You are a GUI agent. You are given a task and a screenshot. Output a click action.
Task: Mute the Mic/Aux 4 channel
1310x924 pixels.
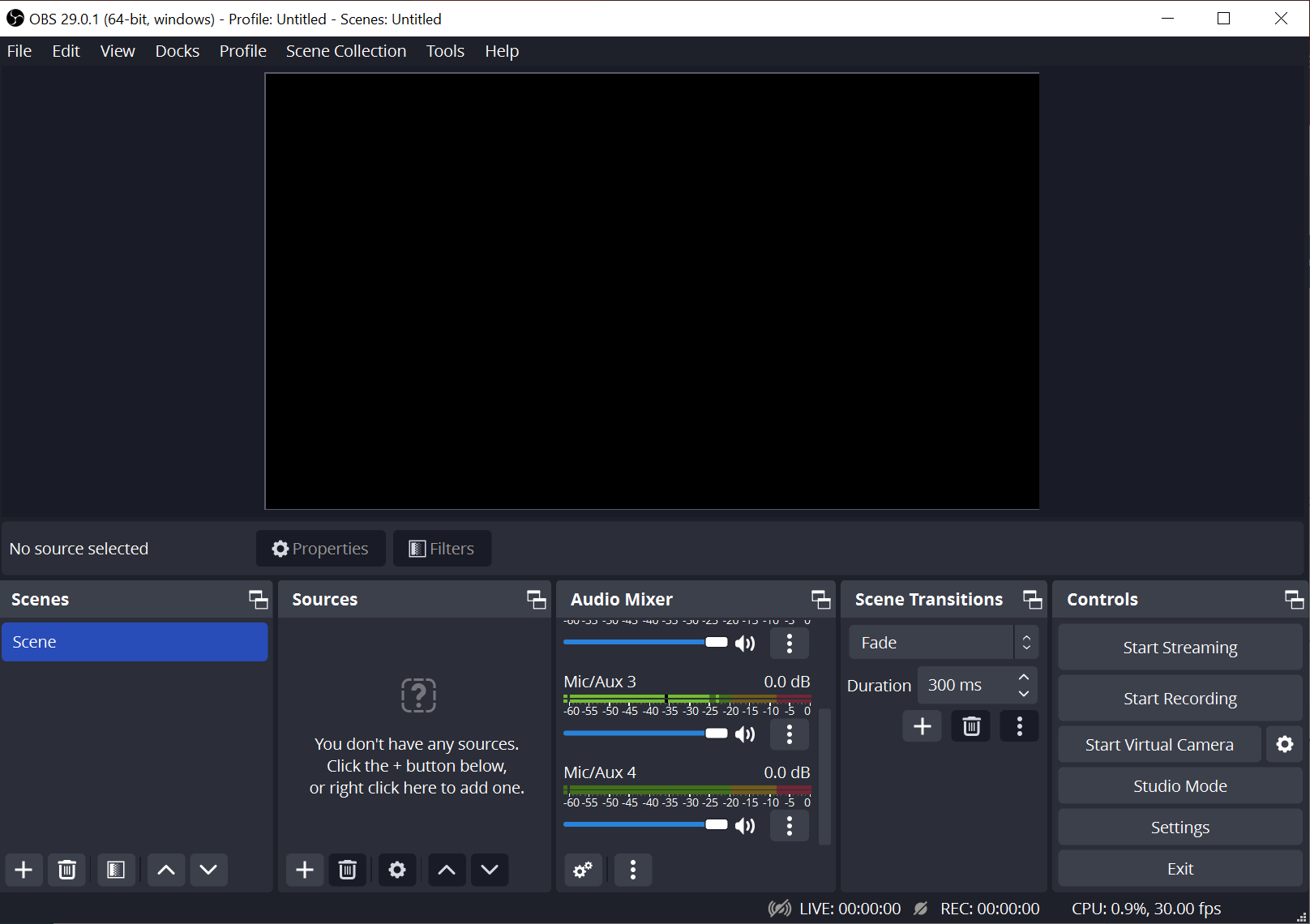tap(745, 825)
